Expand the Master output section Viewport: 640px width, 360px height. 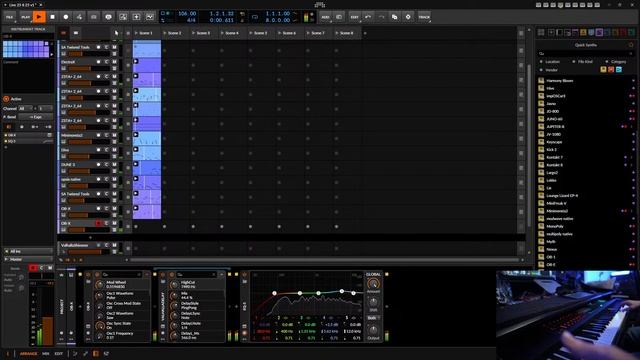click(x=28, y=259)
